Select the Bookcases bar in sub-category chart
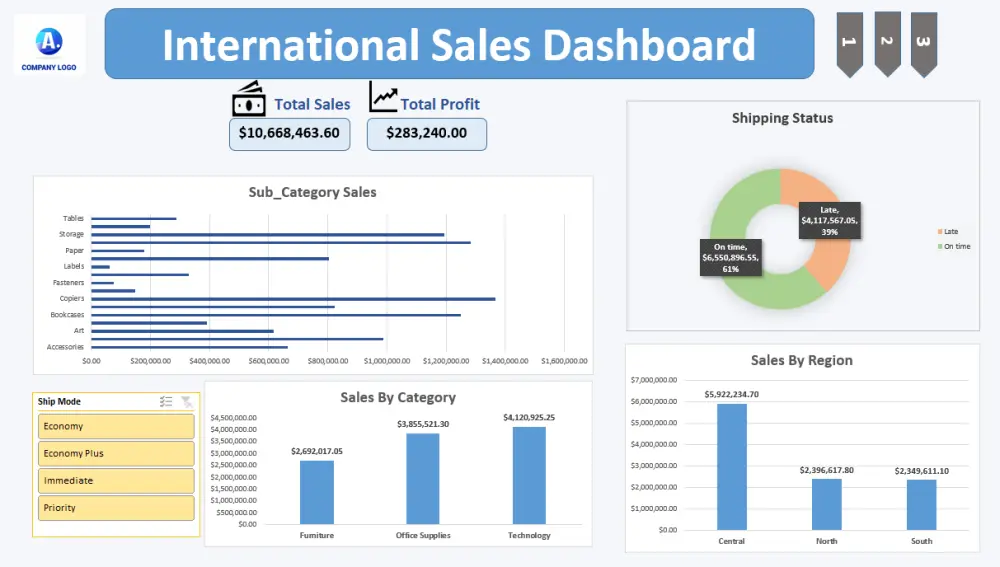Screen dimensions: 1000x567 (276, 315)
